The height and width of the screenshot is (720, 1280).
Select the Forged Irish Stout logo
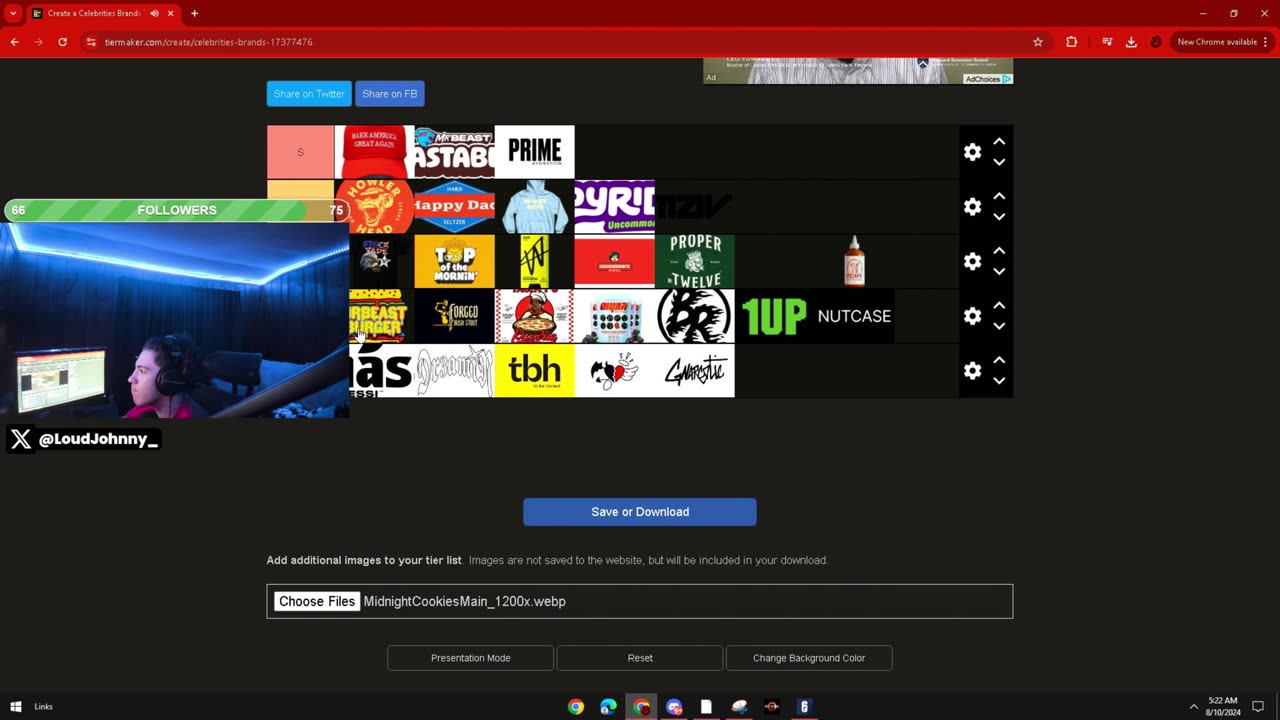[454, 316]
